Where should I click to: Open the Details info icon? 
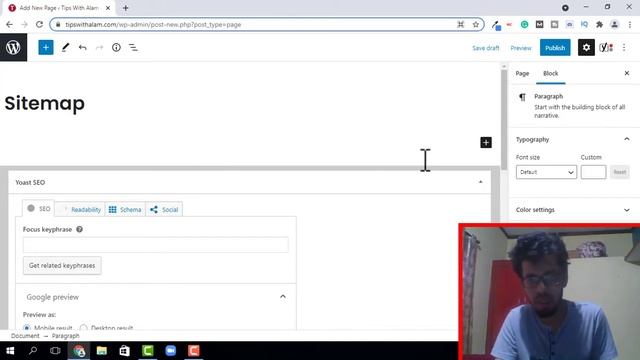pos(116,48)
